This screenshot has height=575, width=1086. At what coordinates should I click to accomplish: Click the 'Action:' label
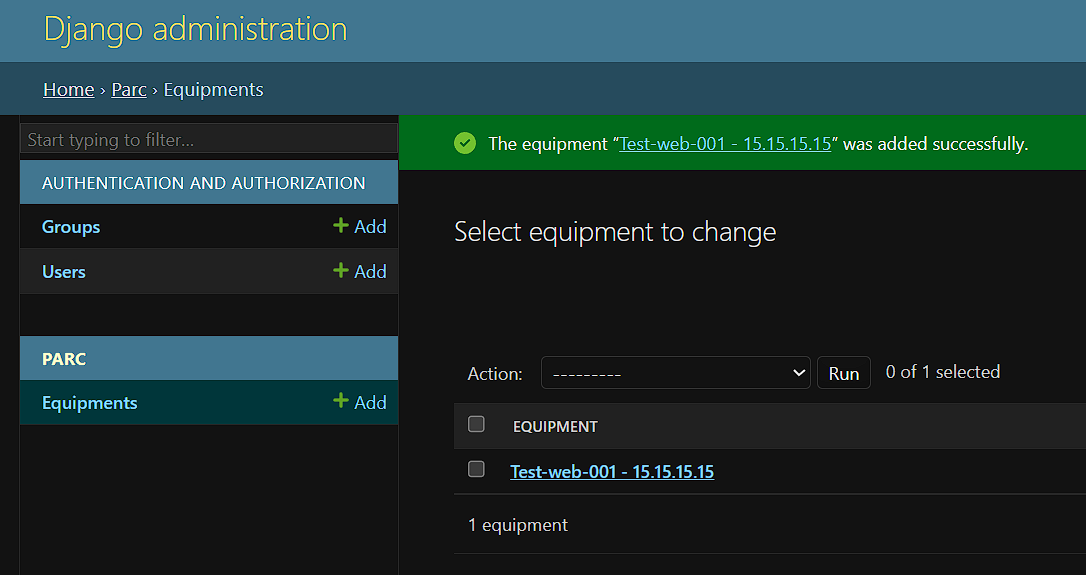coord(495,374)
